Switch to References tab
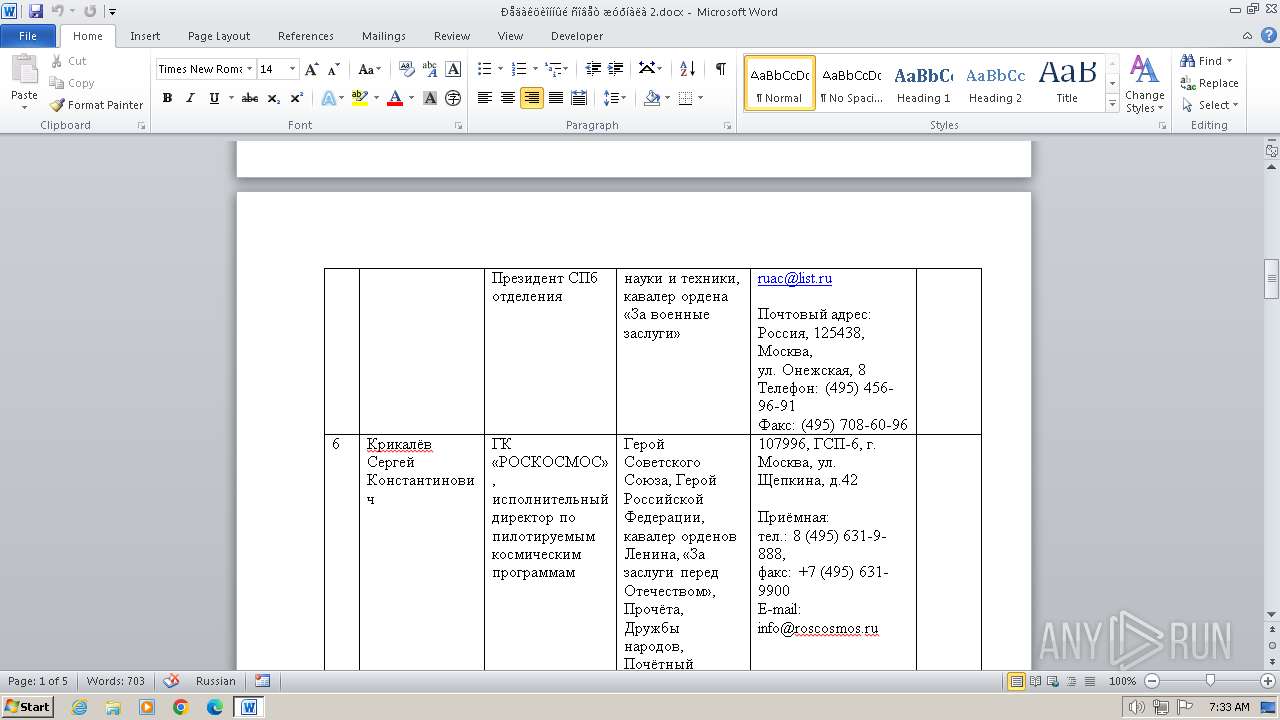This screenshot has height=720, width=1280. (x=306, y=36)
